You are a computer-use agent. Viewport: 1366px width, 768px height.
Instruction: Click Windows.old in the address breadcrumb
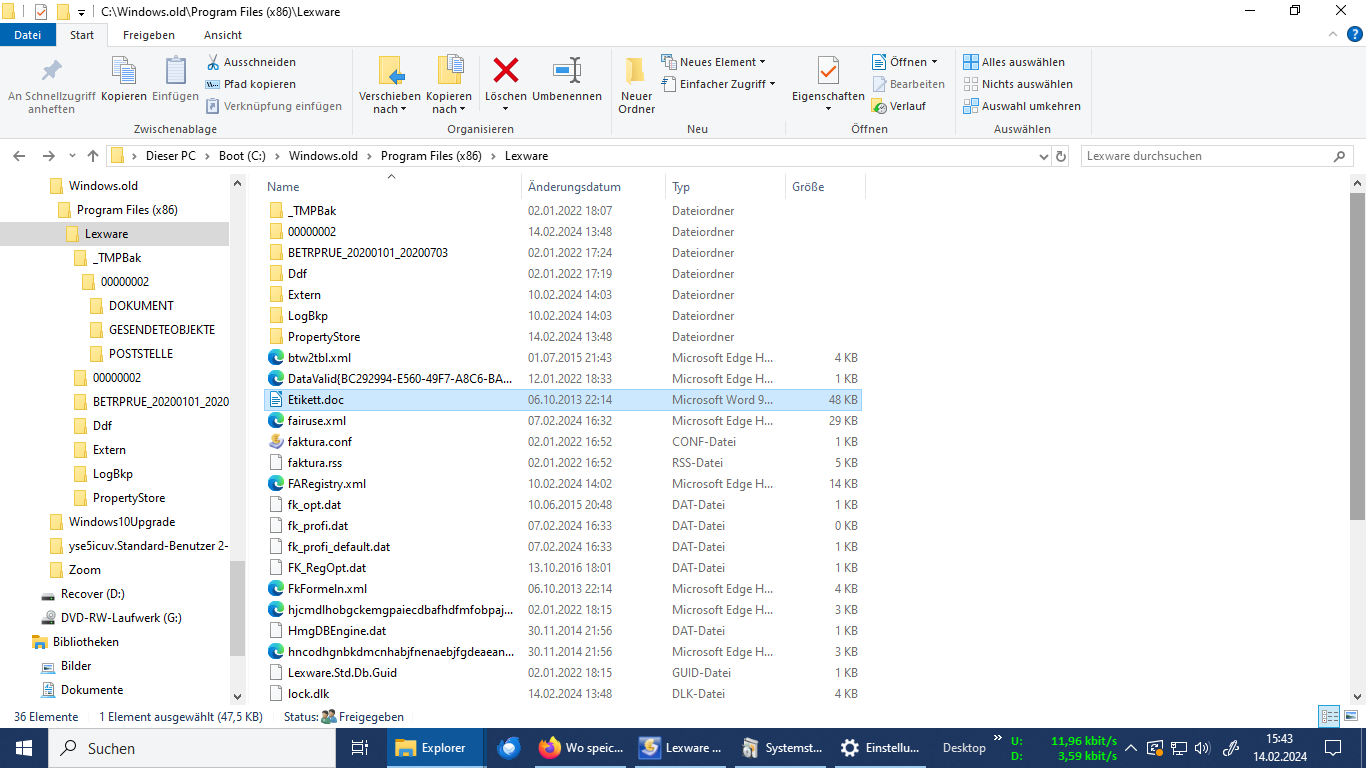323,156
